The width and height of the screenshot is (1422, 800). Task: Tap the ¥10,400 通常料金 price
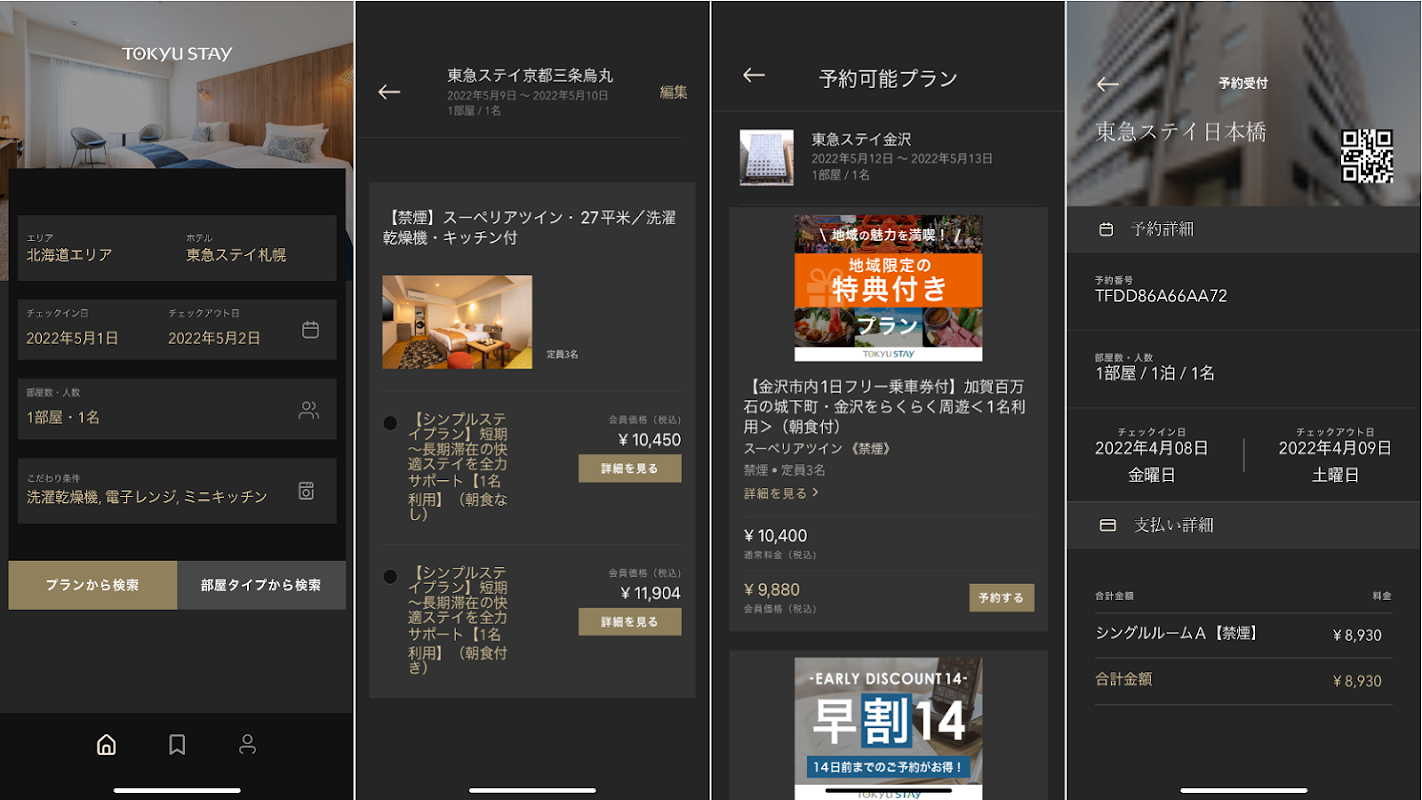point(775,536)
